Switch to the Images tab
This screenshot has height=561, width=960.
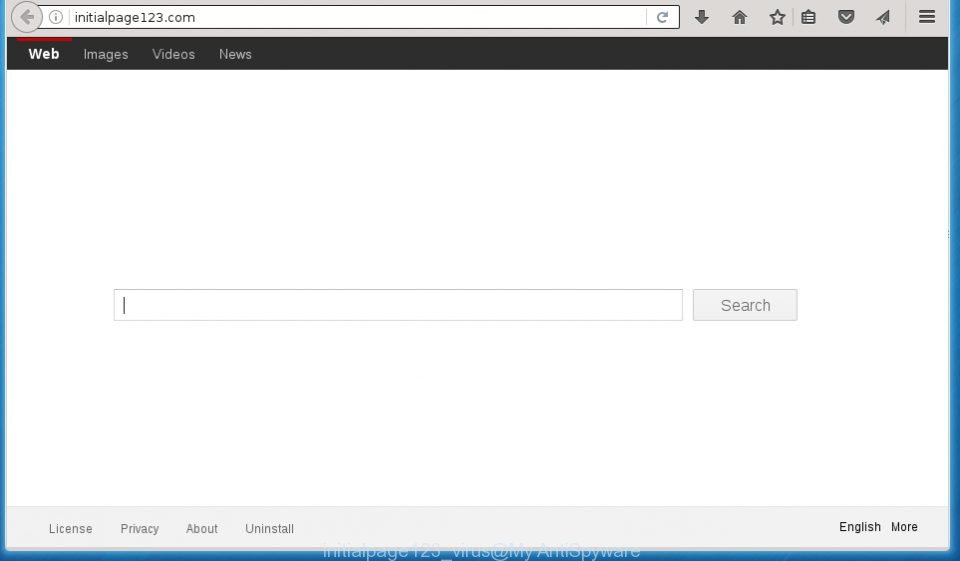point(106,54)
